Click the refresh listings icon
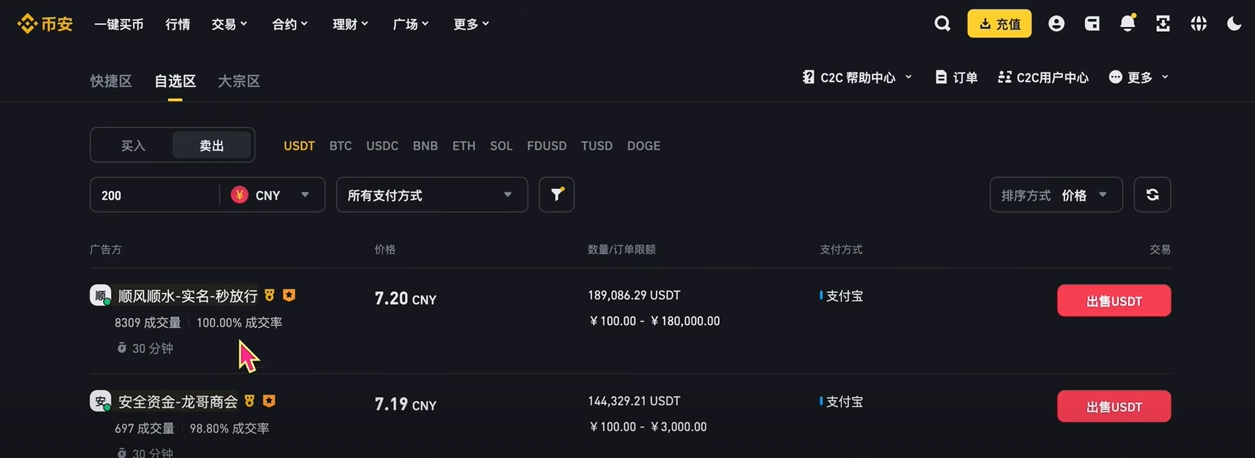Viewport: 1255px width, 458px height. tap(1152, 195)
